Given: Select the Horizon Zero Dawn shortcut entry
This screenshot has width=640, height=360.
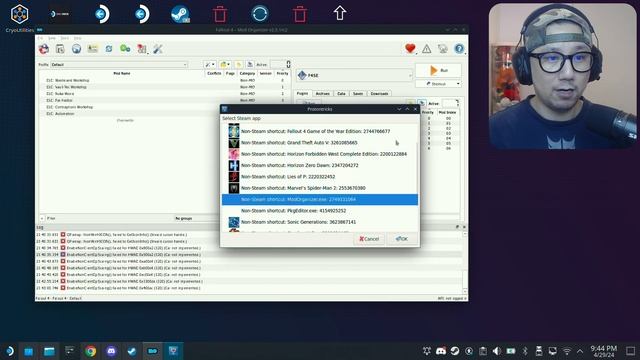Looking at the screenshot, I should (320, 165).
